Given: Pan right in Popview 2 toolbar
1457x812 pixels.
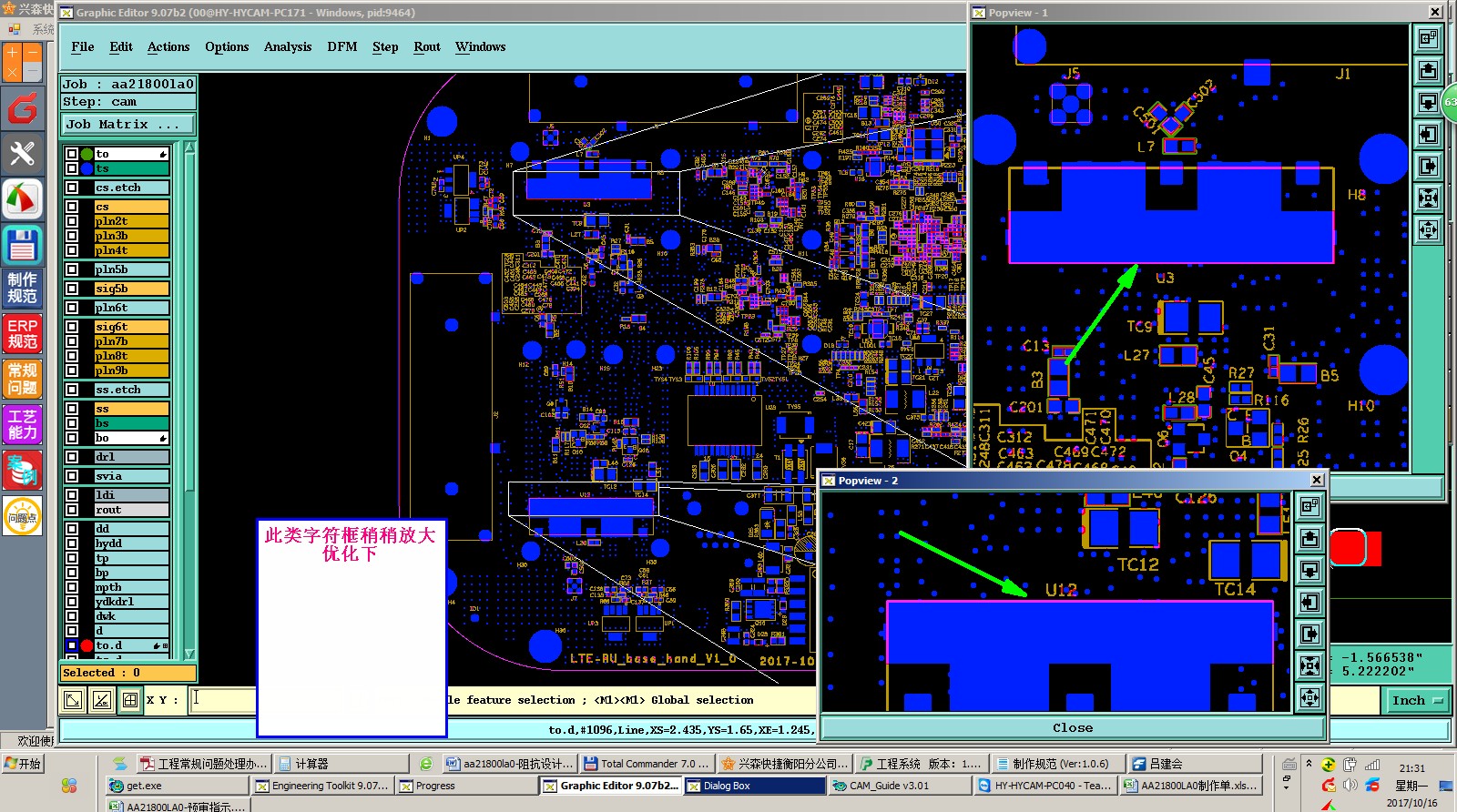Looking at the screenshot, I should click(x=1309, y=634).
